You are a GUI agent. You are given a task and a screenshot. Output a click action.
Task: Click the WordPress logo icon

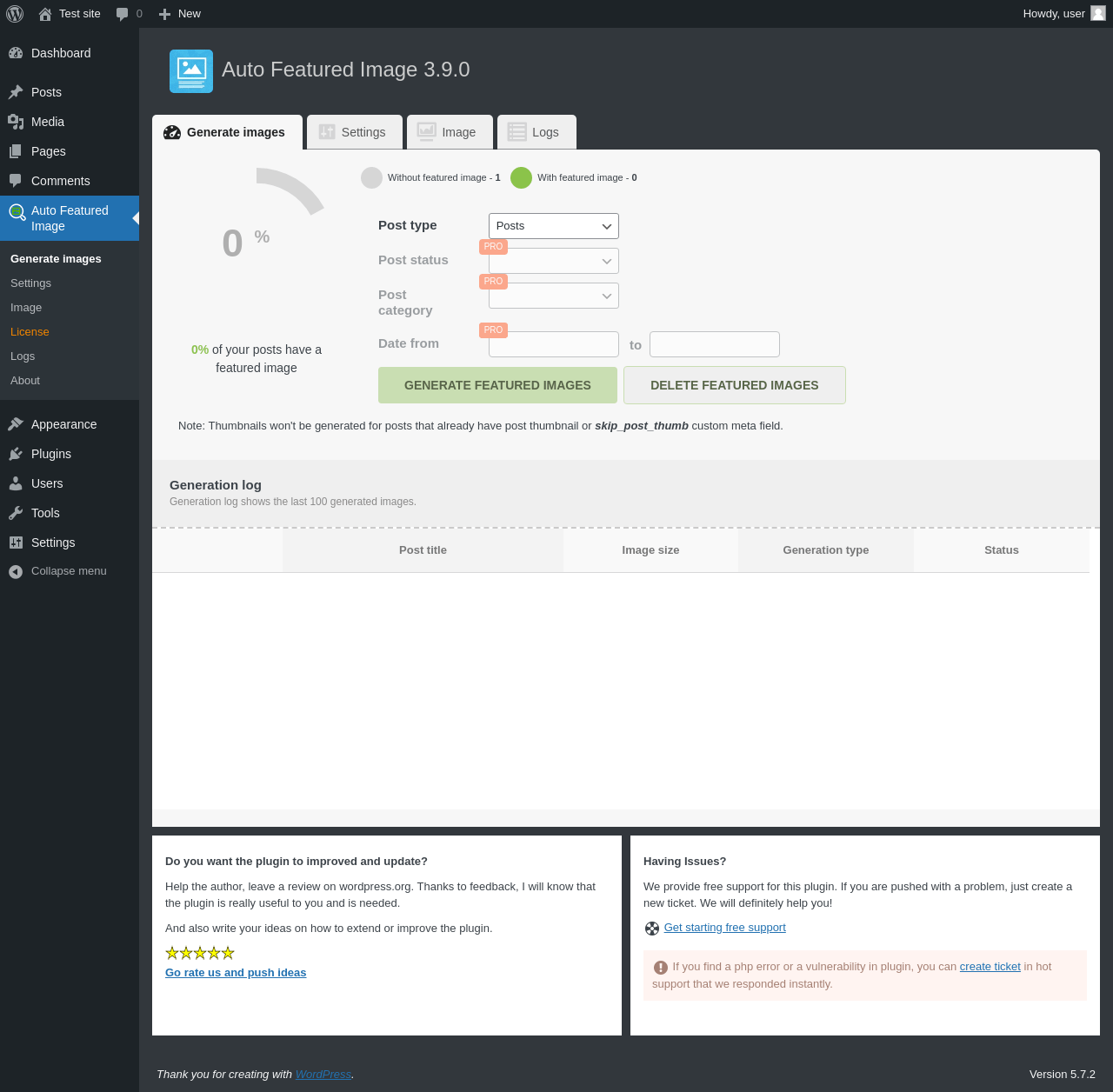15,14
